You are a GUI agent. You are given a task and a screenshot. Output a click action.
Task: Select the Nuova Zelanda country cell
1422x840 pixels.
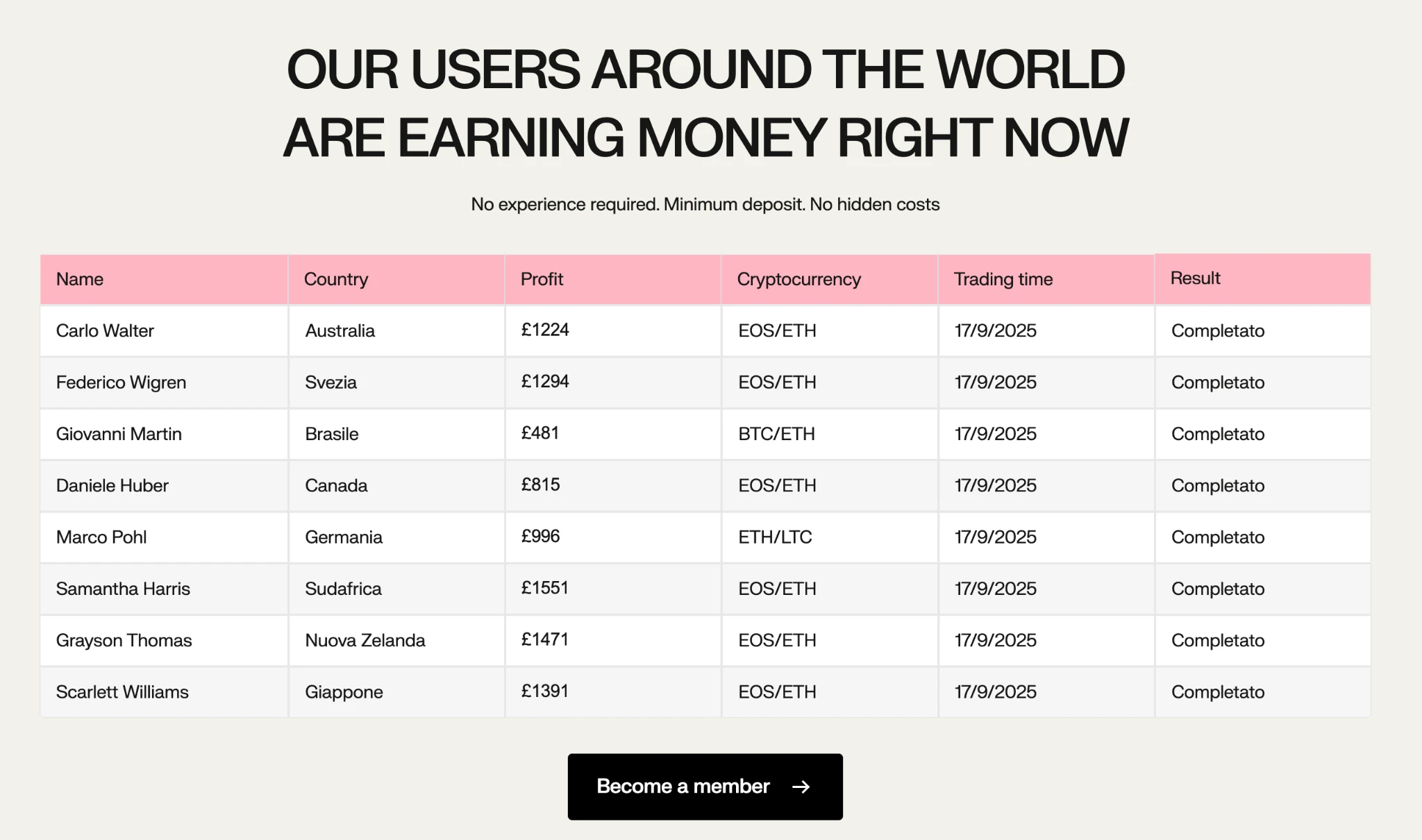[x=396, y=640]
